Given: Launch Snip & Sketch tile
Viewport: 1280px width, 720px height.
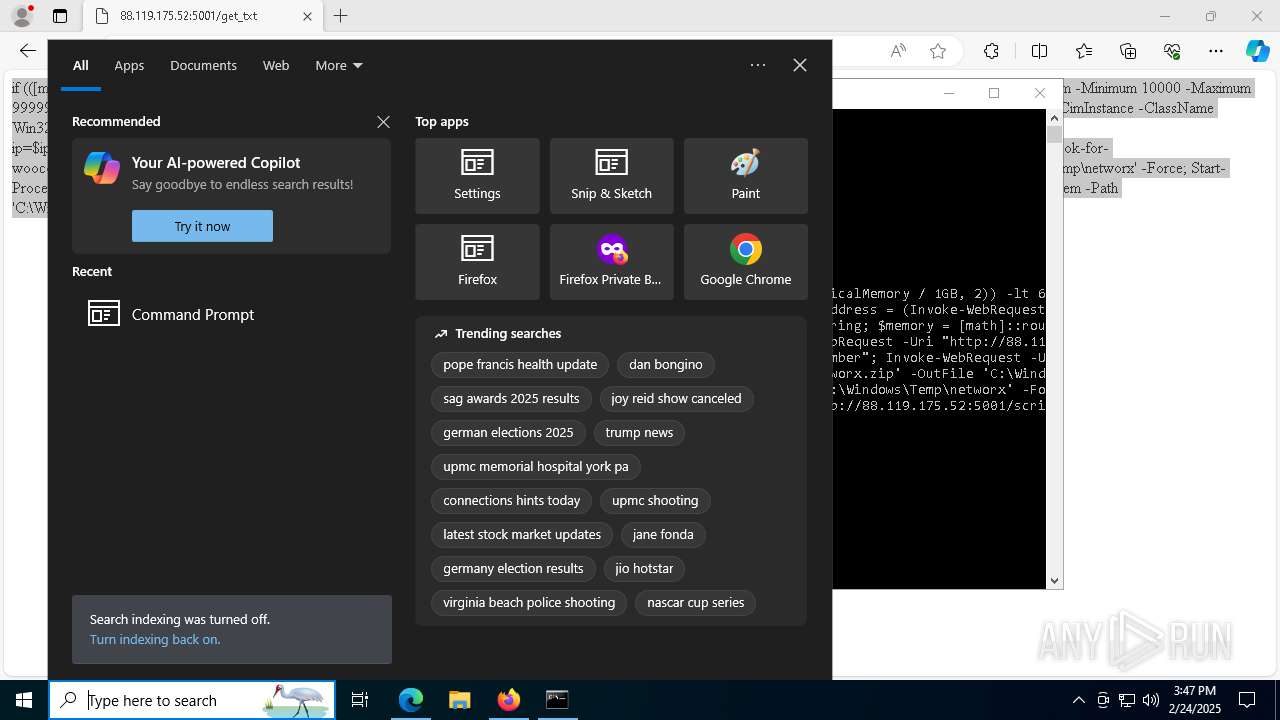Looking at the screenshot, I should coord(611,176).
